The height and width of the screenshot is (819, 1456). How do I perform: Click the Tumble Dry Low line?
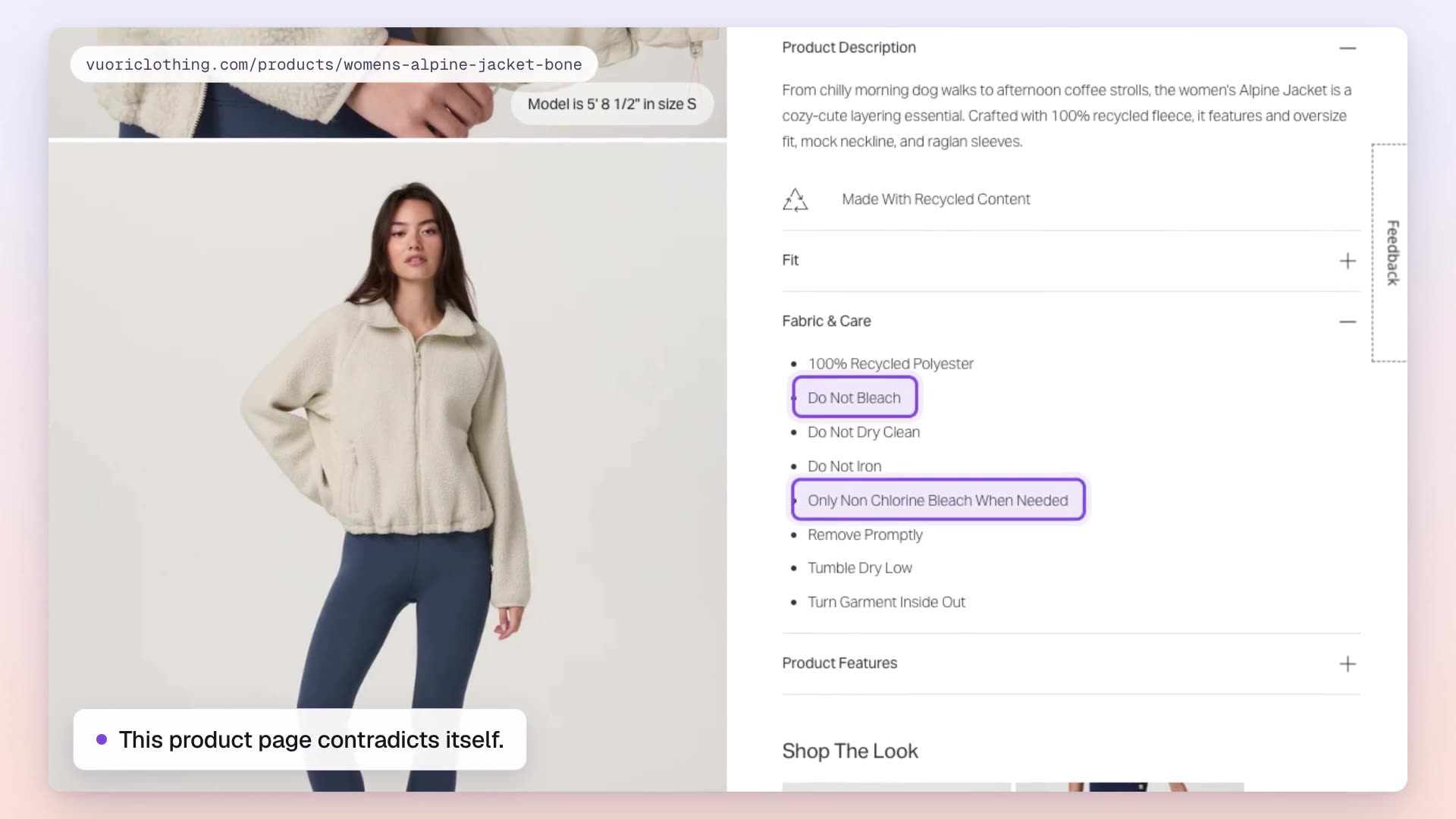coord(859,568)
